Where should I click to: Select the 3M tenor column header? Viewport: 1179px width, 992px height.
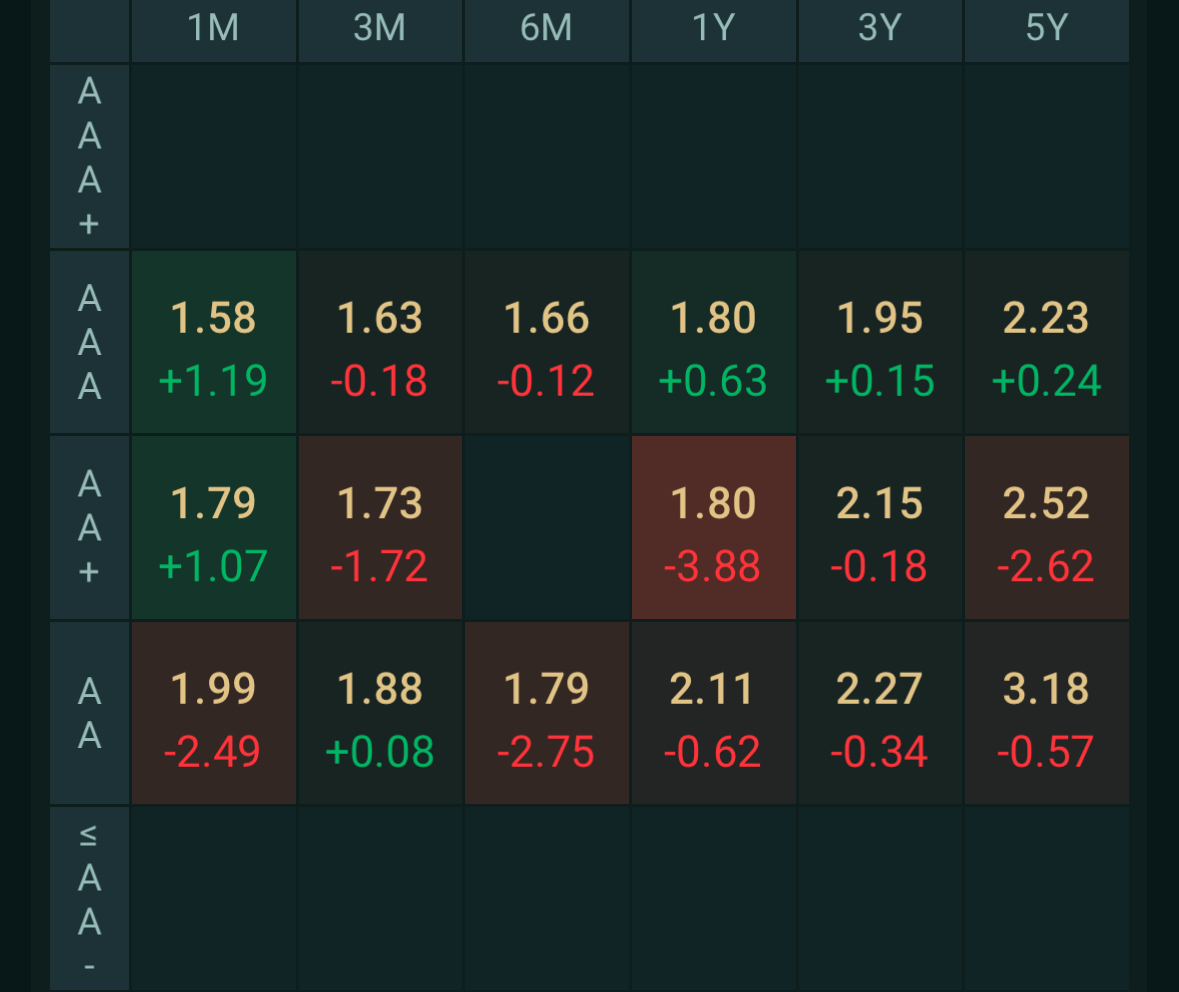coord(380,29)
